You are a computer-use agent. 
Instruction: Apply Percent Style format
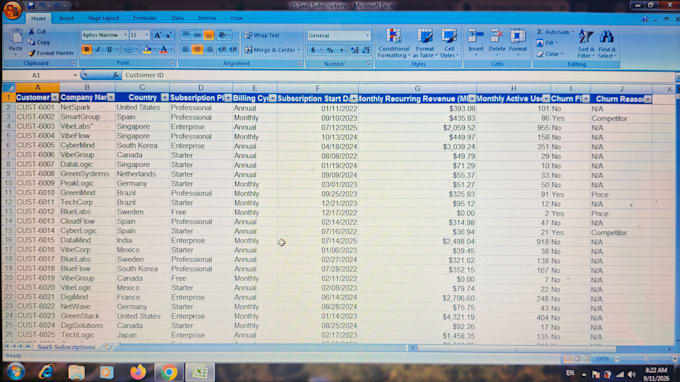click(x=330, y=50)
